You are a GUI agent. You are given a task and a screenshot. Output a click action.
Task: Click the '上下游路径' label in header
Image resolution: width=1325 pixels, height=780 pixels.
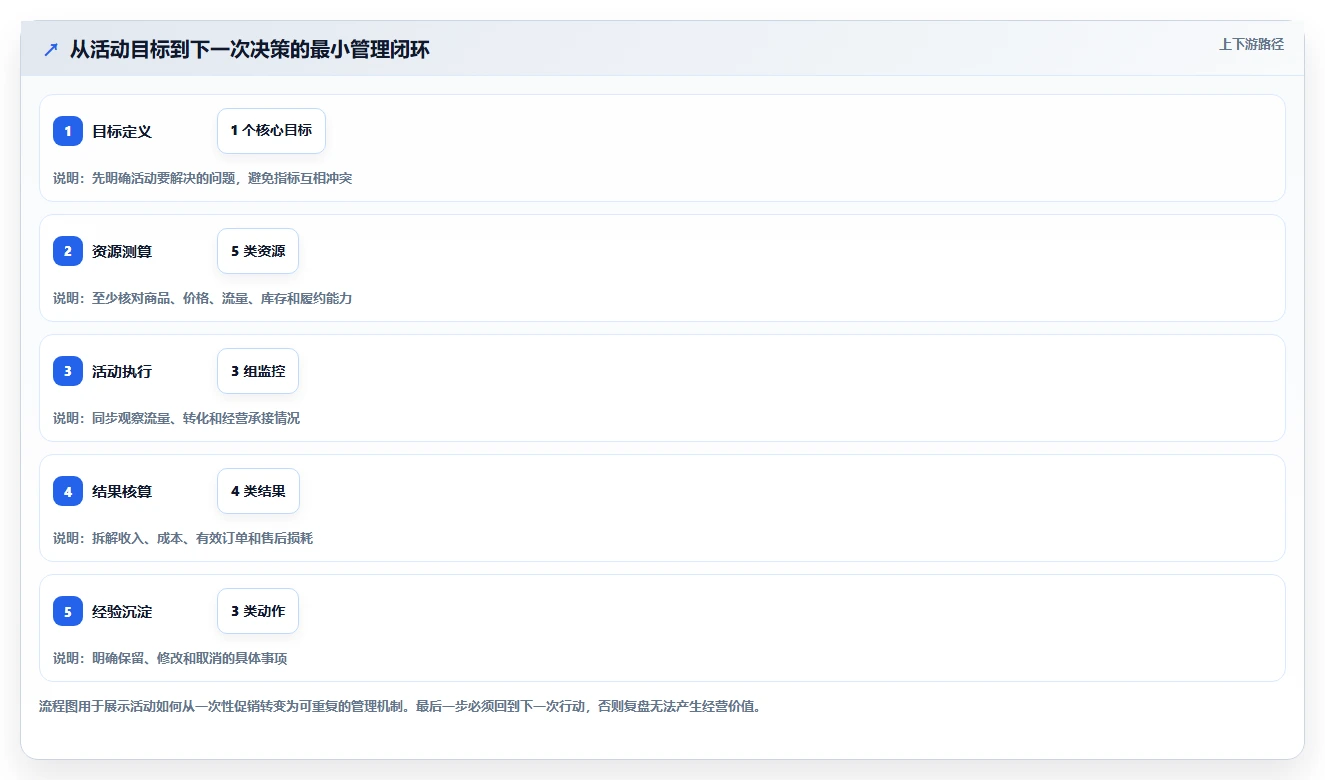click(1251, 44)
